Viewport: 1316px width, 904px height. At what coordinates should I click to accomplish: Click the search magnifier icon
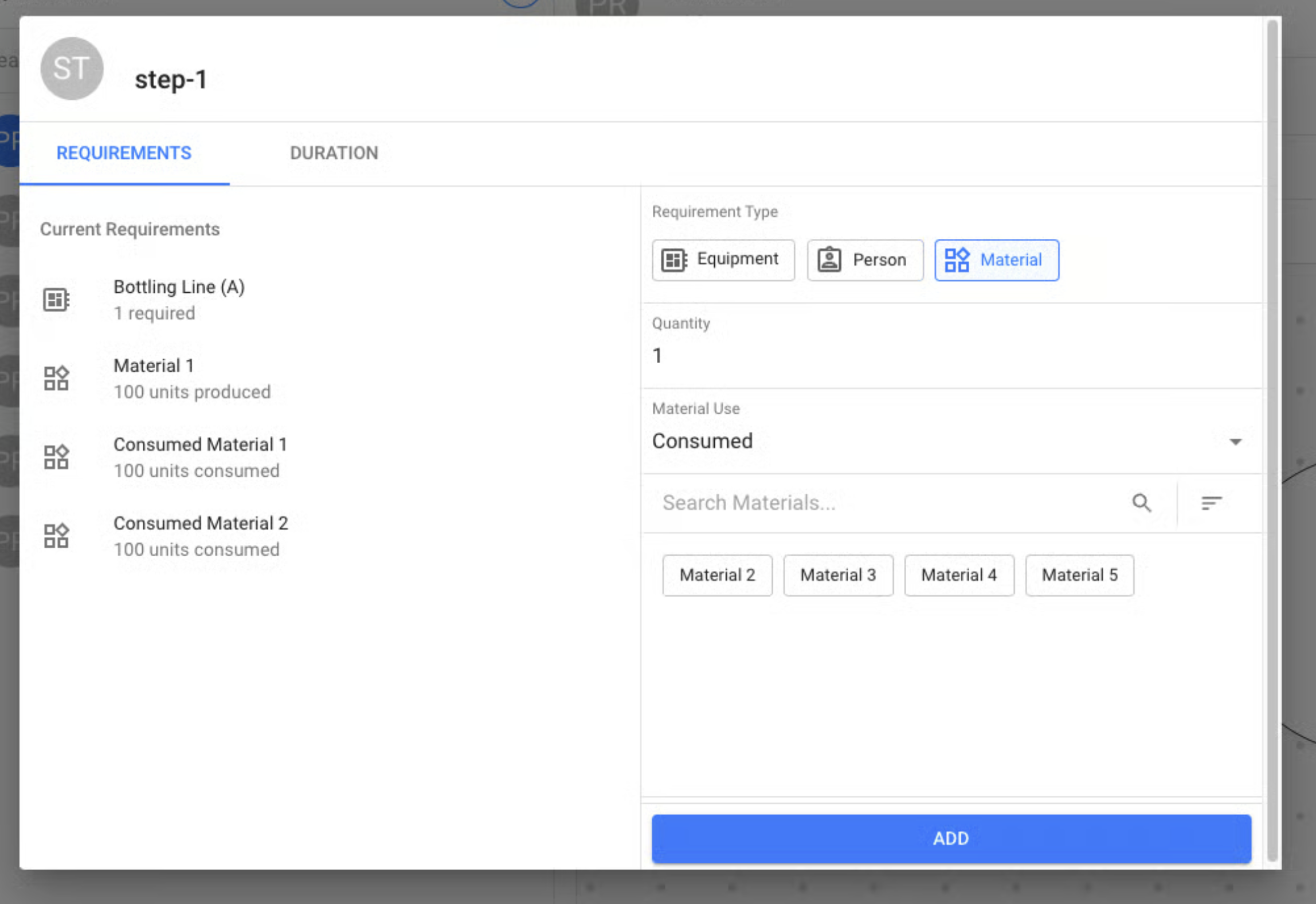pyautogui.click(x=1141, y=503)
